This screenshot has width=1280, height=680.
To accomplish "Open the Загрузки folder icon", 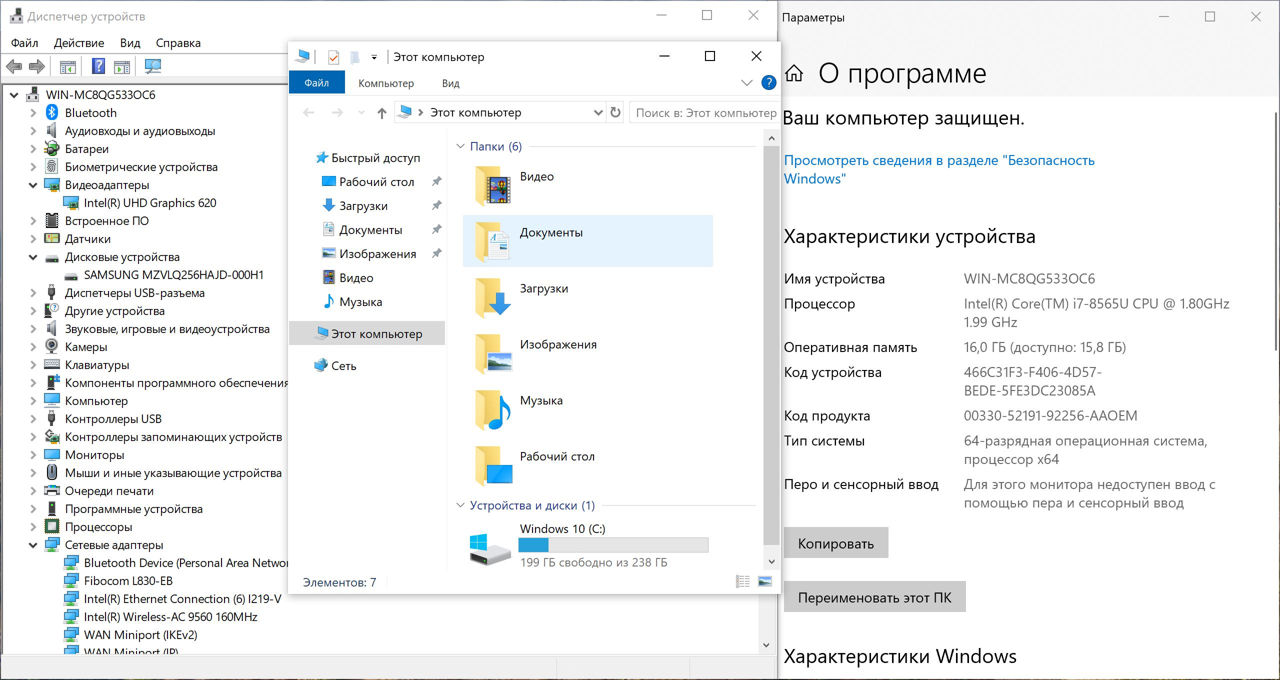I will point(492,298).
